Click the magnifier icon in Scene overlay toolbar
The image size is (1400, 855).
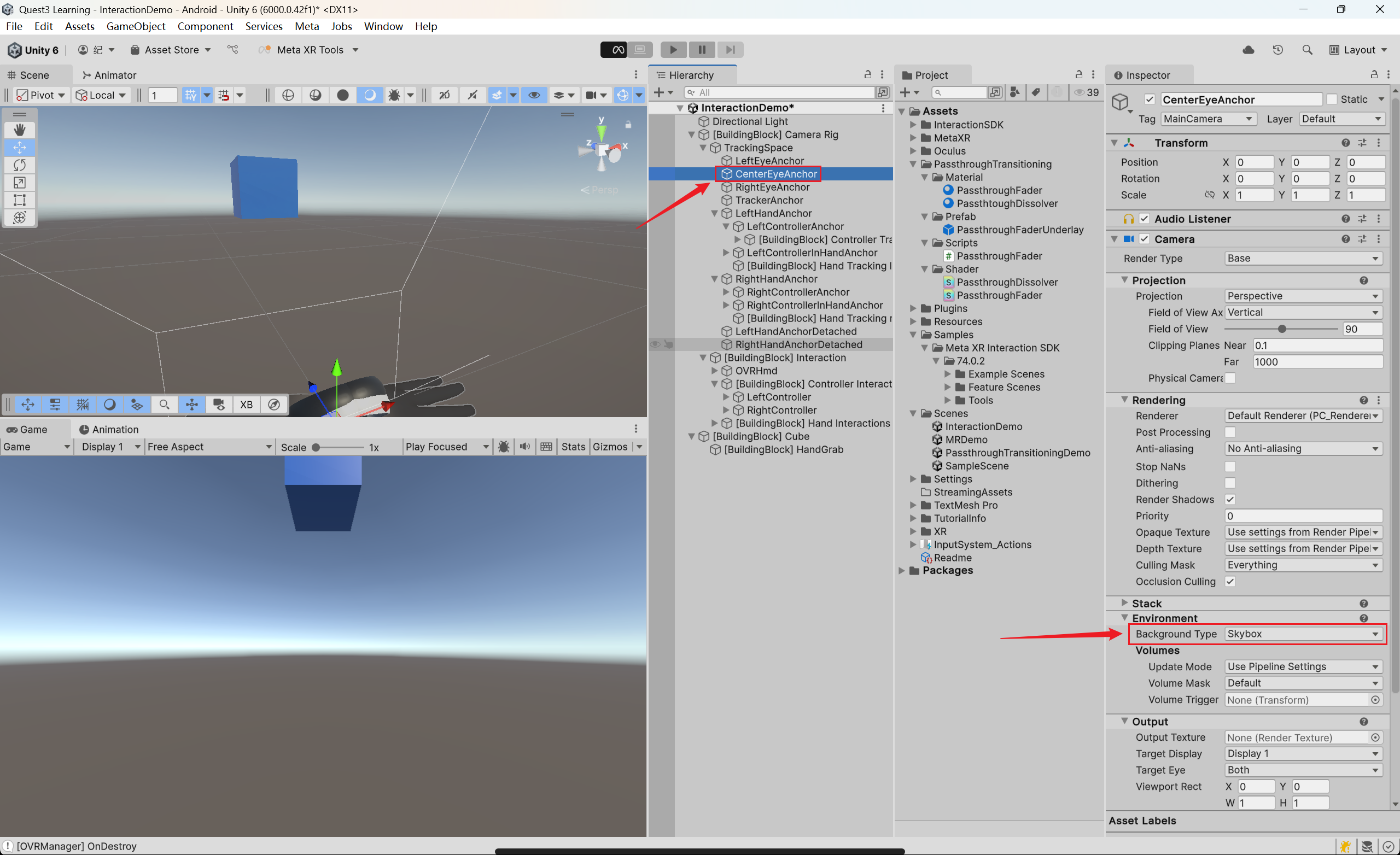(164, 405)
